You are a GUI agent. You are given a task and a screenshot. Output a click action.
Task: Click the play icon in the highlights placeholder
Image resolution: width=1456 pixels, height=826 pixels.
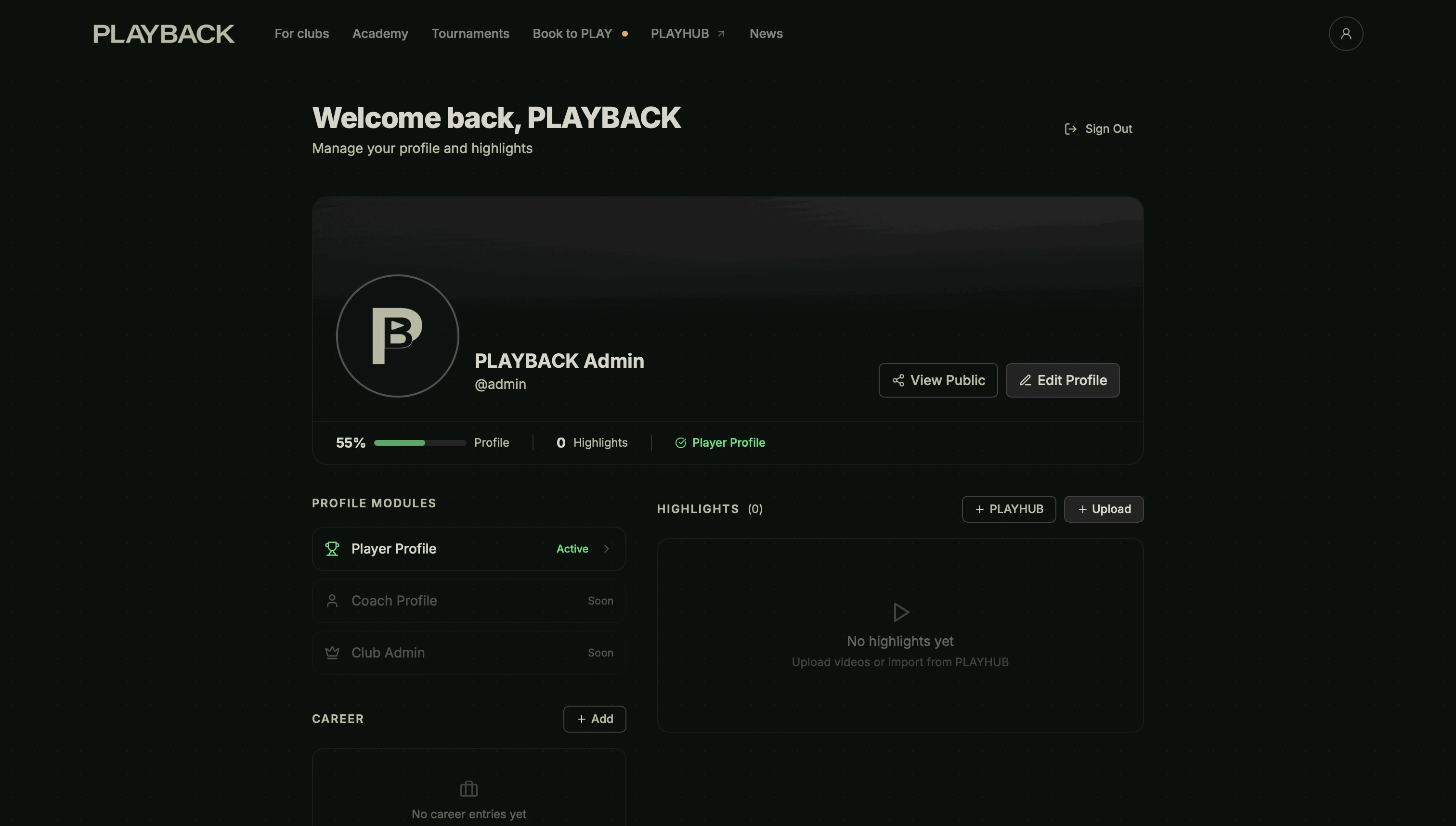click(x=900, y=612)
